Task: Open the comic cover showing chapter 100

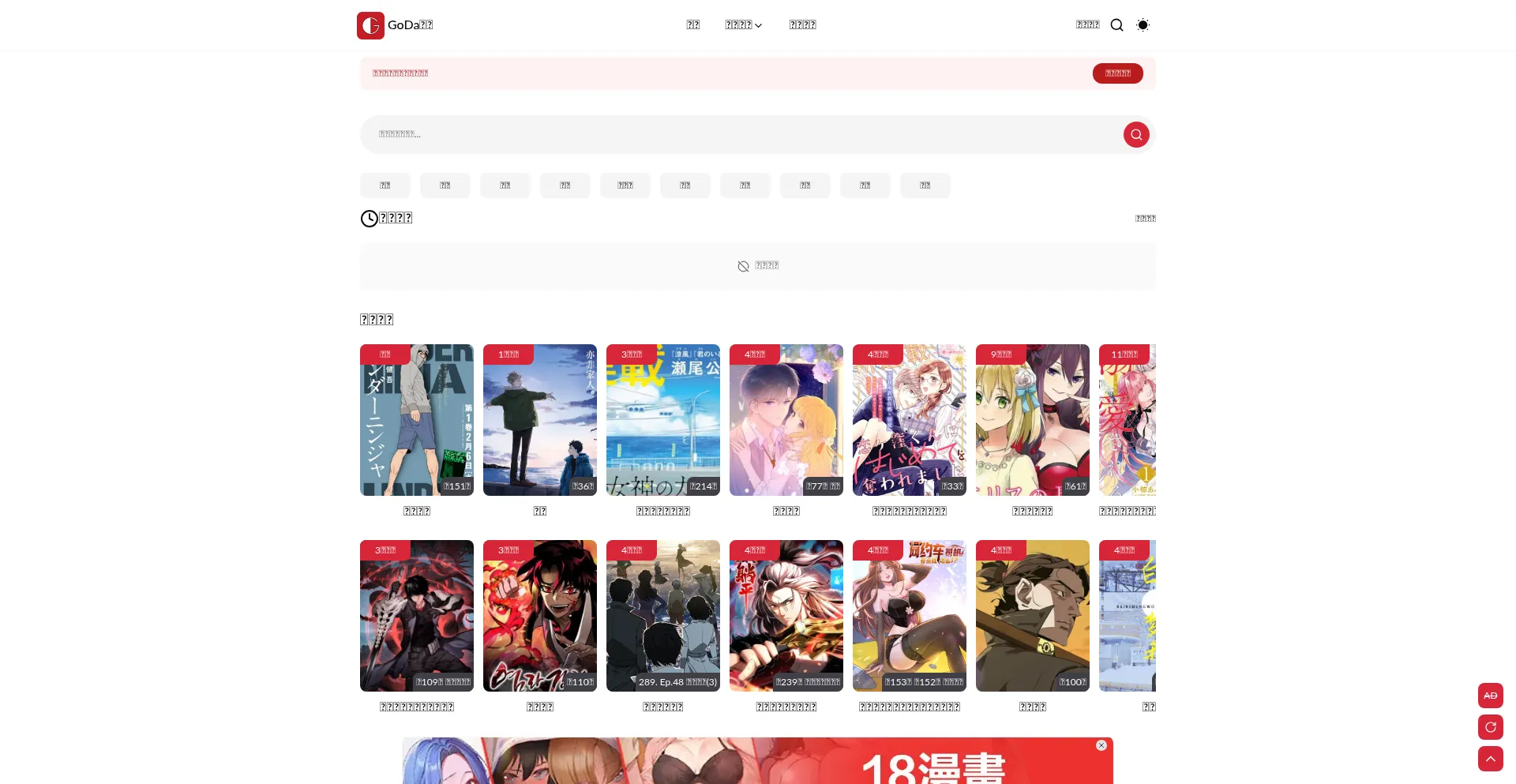Action: pyautogui.click(x=1032, y=616)
